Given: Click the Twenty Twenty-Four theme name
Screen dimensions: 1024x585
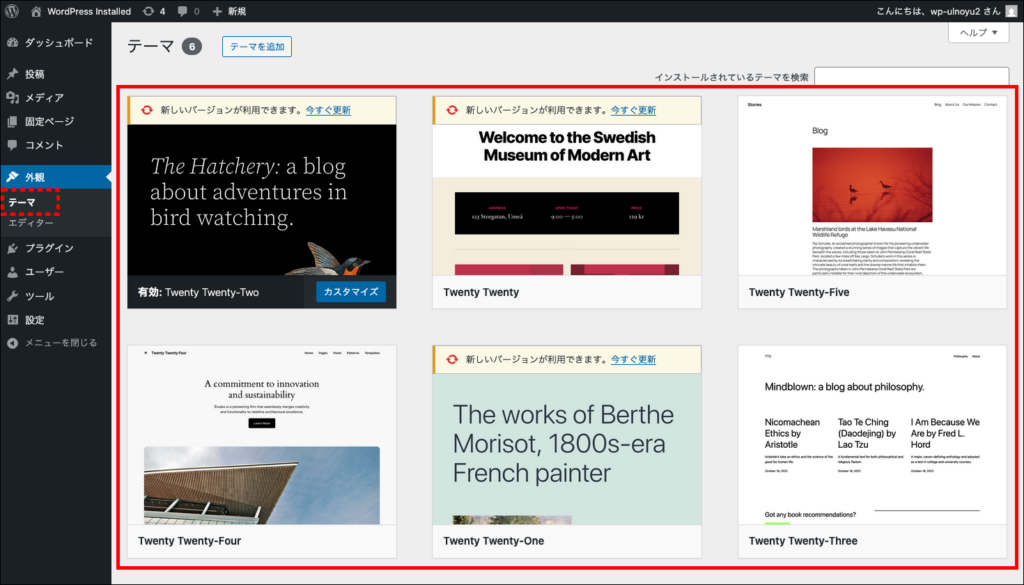Looking at the screenshot, I should [x=189, y=541].
